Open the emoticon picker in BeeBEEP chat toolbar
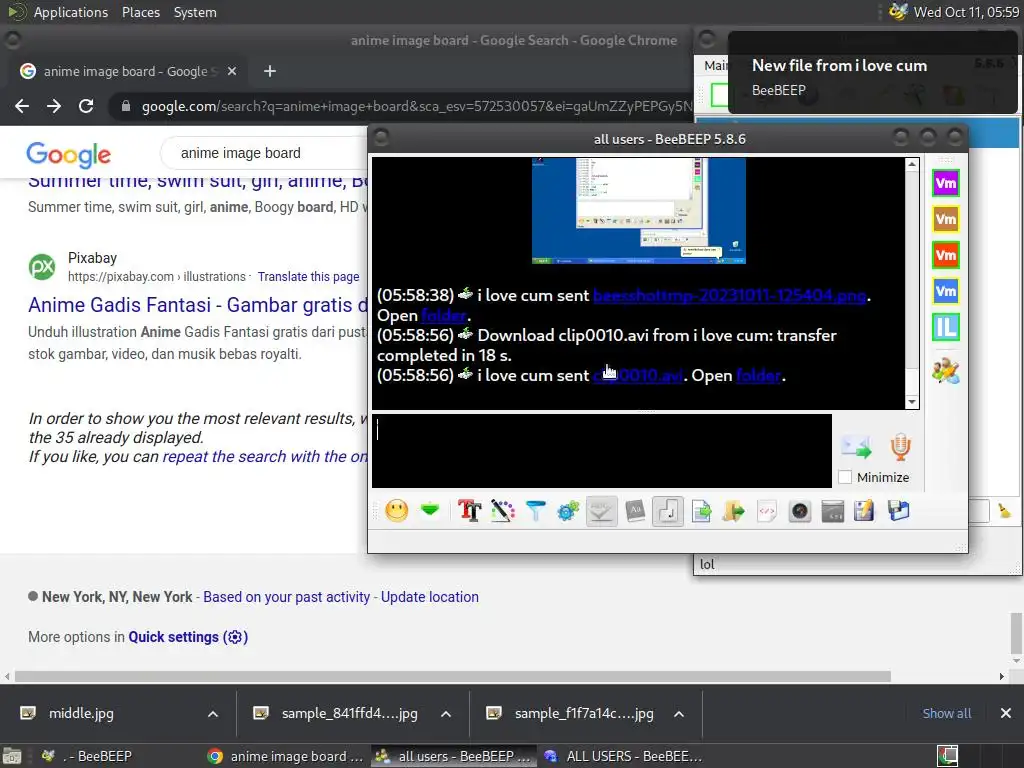This screenshot has width=1024, height=768. pyautogui.click(x=396, y=511)
